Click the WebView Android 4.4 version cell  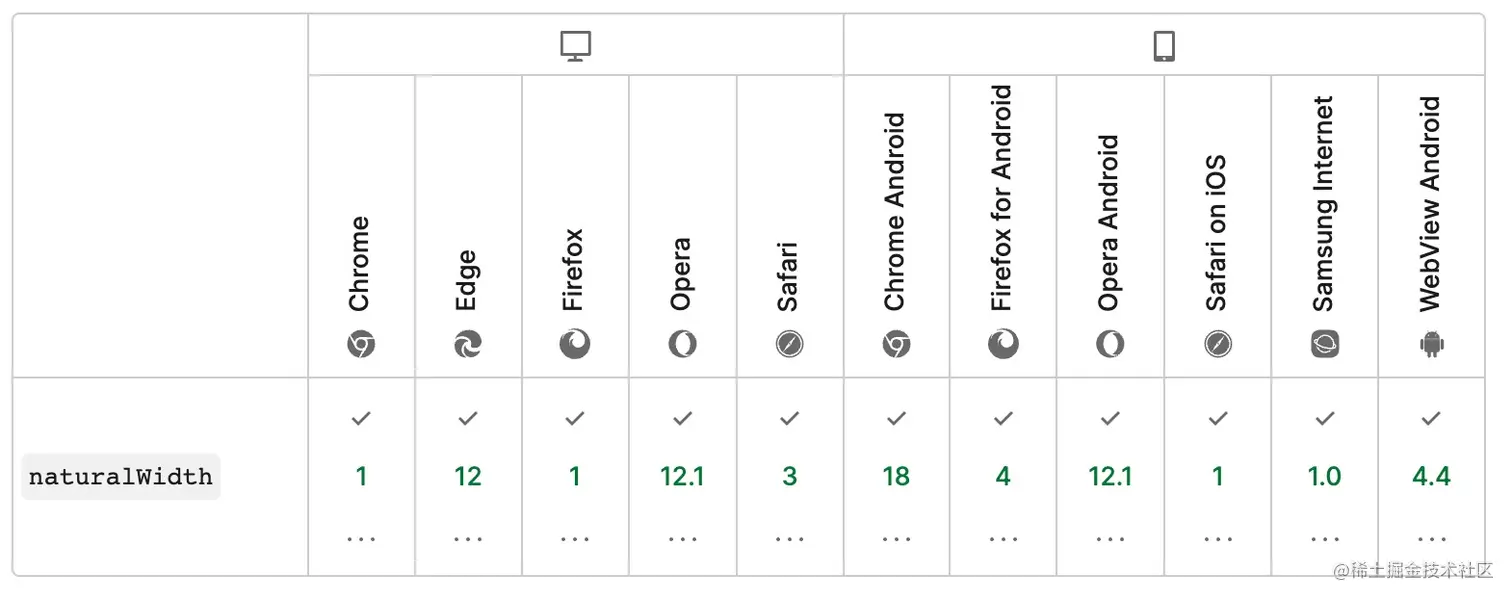point(1432,477)
